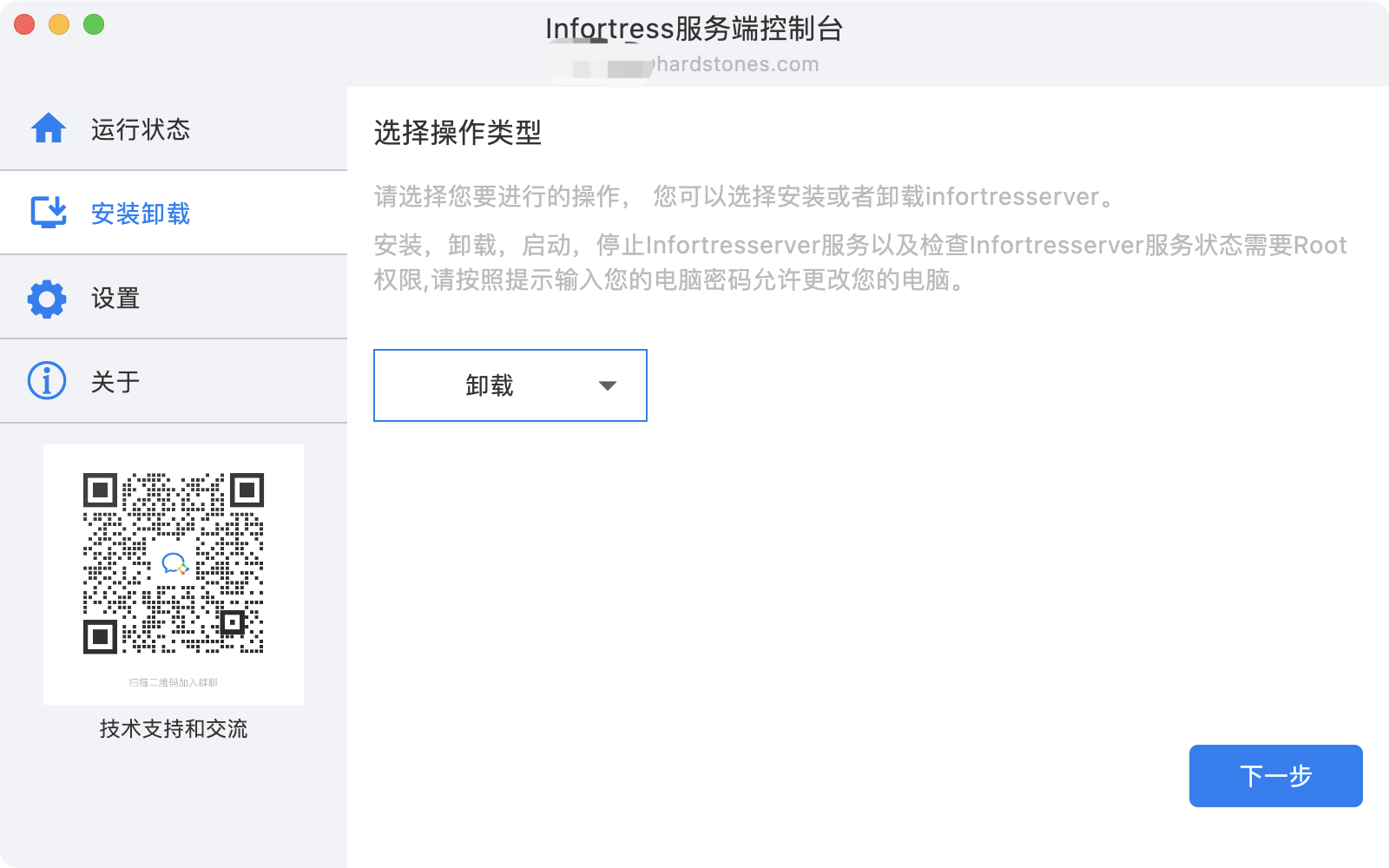Open the 关于 page
This screenshot has width=1389, height=868.
coord(174,382)
